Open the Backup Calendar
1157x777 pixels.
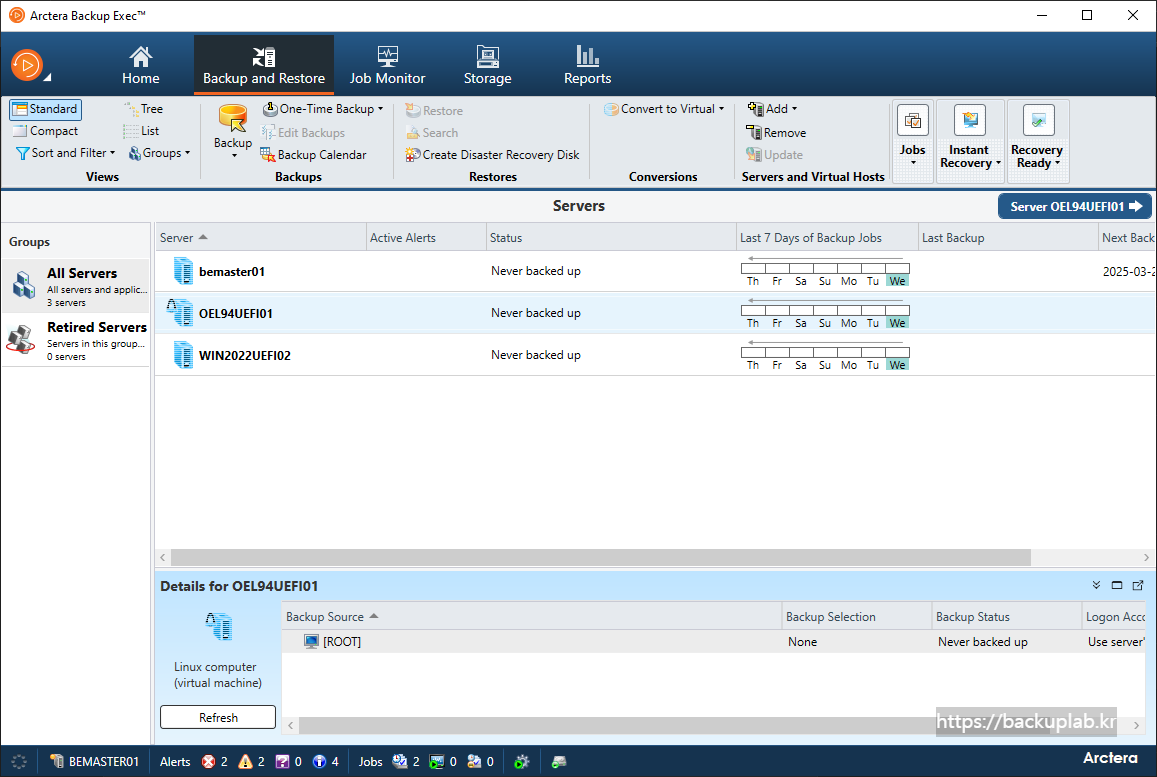coord(313,154)
